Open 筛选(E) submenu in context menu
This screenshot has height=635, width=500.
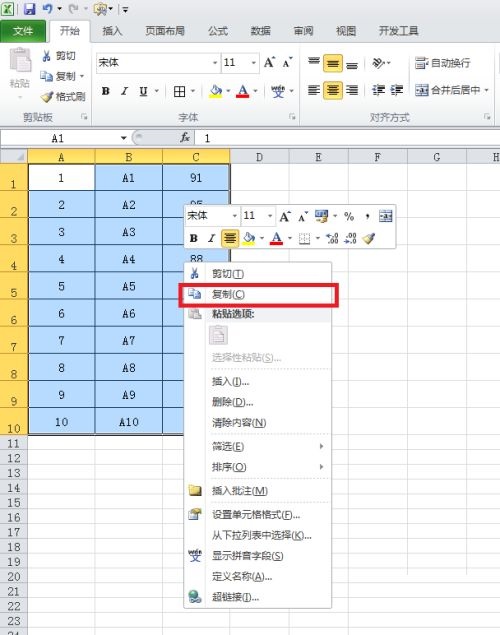tap(257, 447)
